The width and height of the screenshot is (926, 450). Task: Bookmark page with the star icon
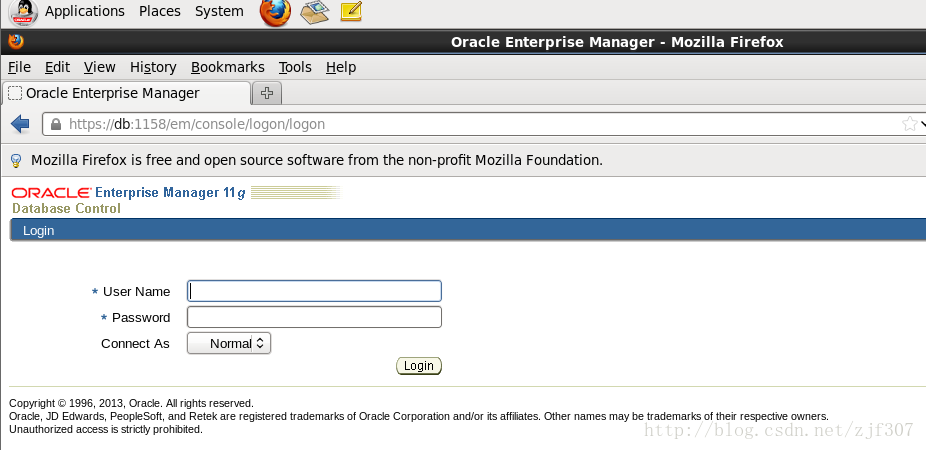(909, 124)
